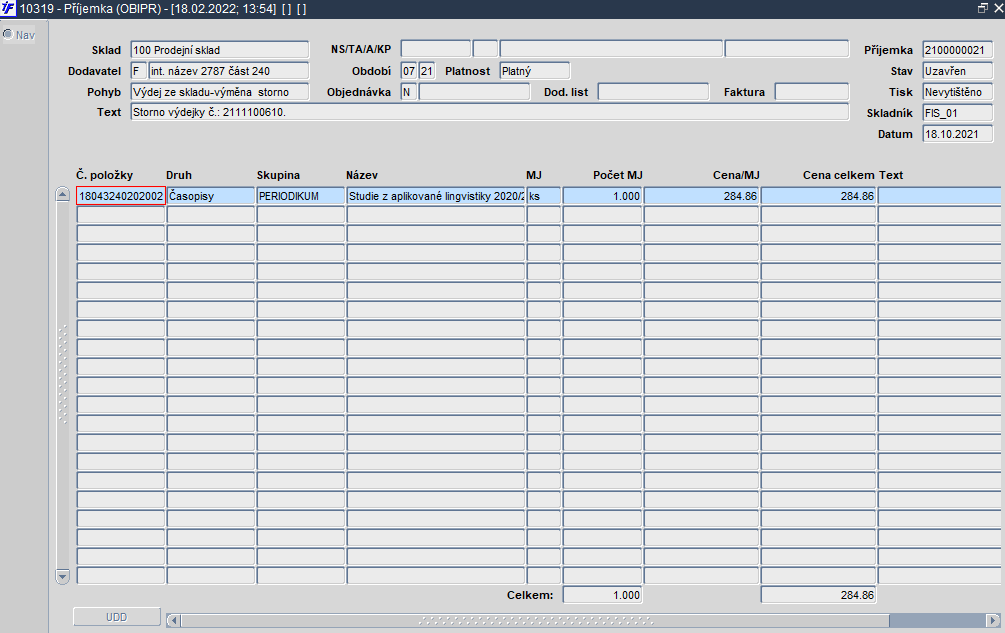1005x633 pixels.
Task: Click the Dodavatel name field 'int. název 2787 část 240'
Action: pyautogui.click(x=229, y=71)
